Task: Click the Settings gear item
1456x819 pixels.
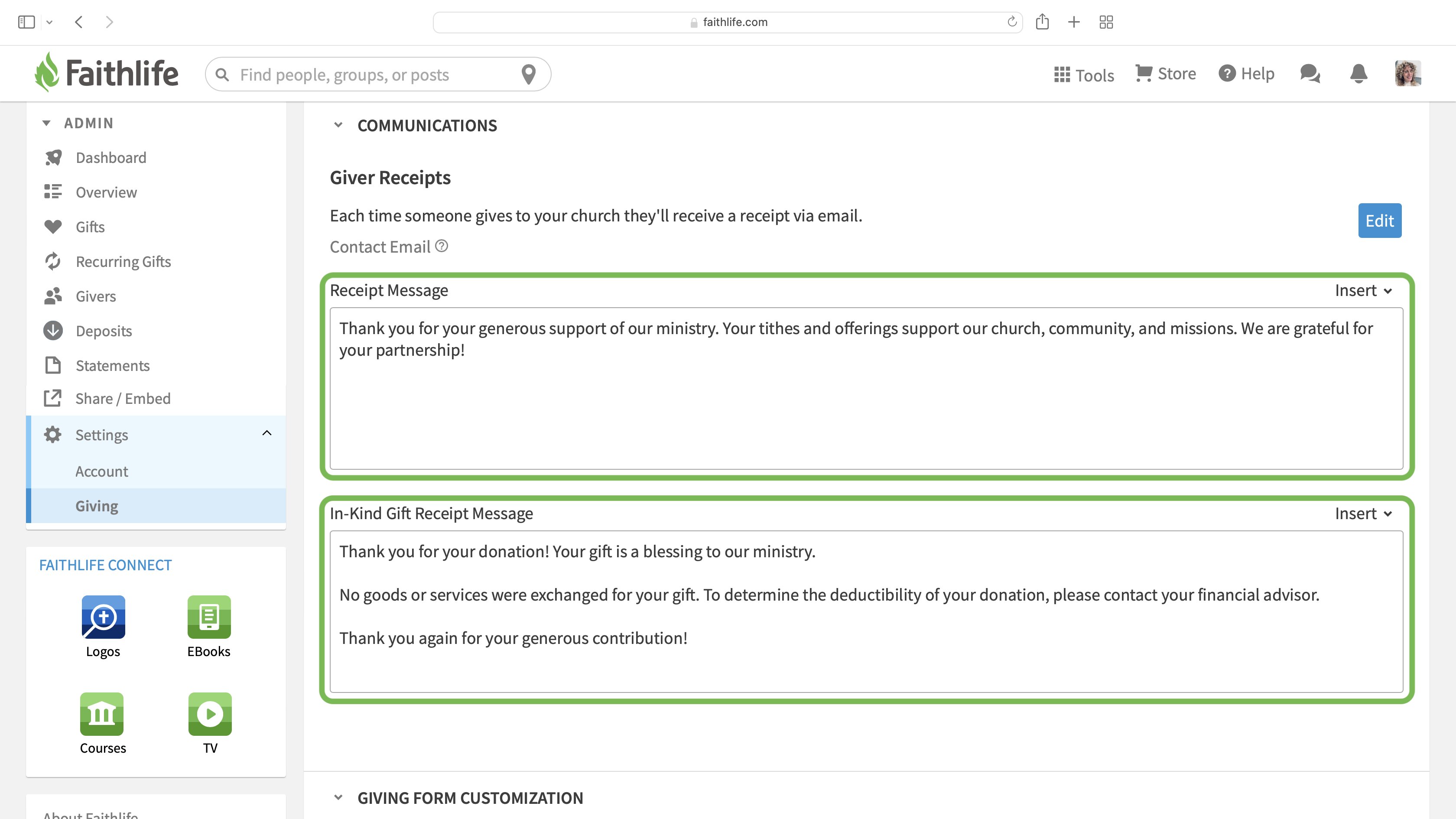Action: [x=156, y=435]
